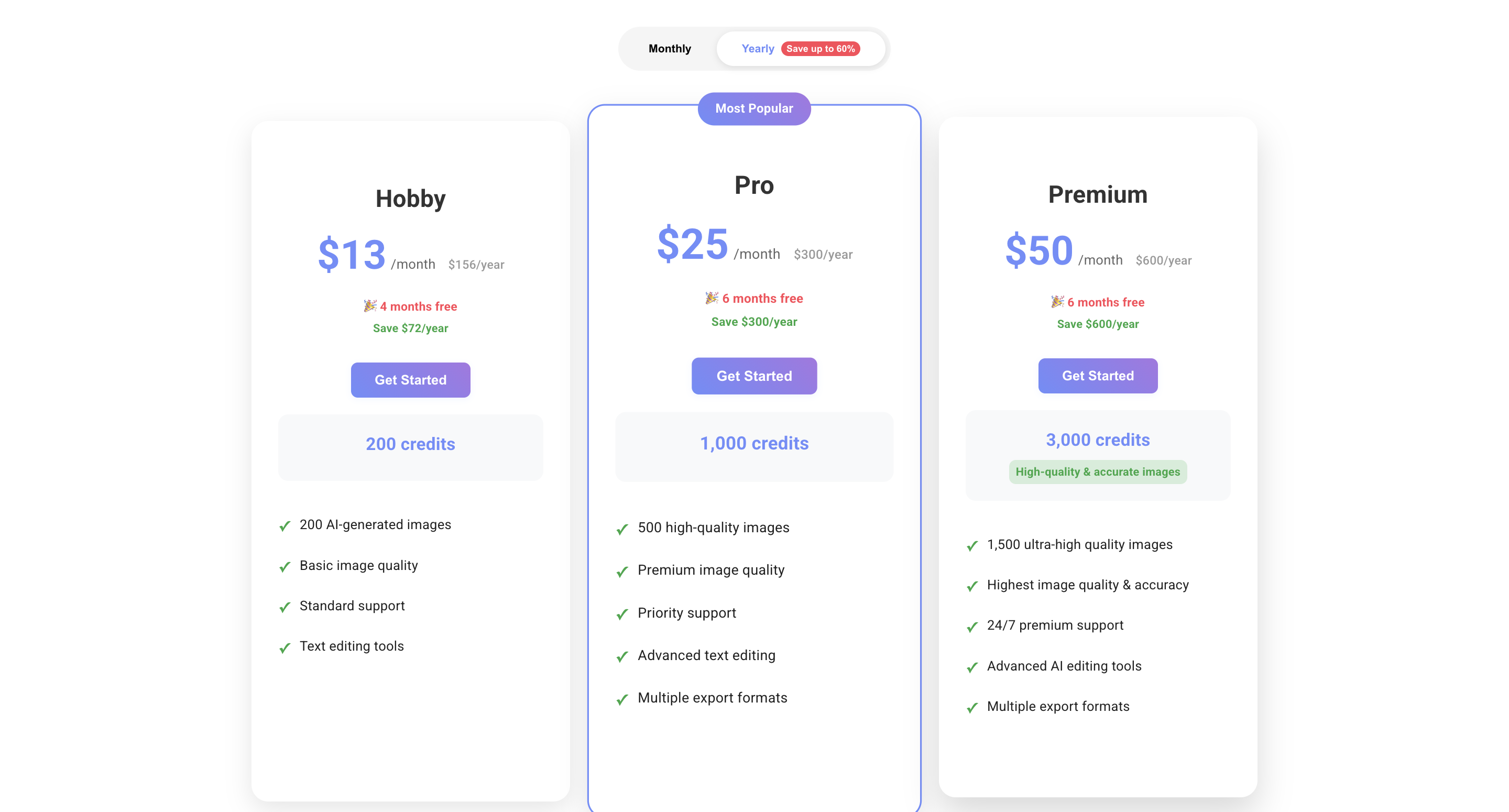The height and width of the screenshot is (812, 1509).
Task: Click Get Started on Premium plan
Action: (1097, 376)
